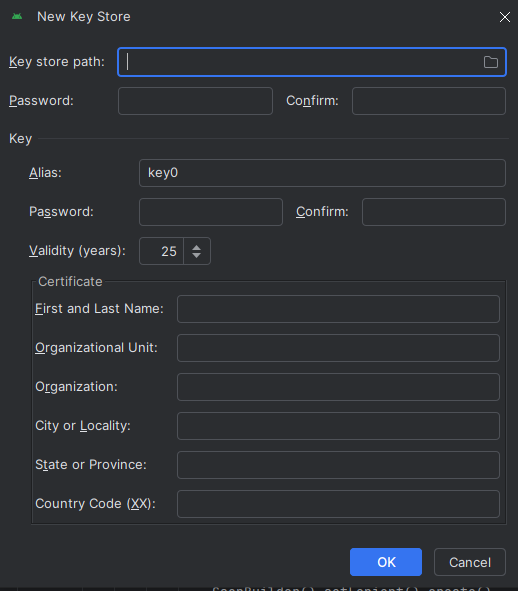
Task: Select the key store Confirm password field
Action: click(429, 101)
